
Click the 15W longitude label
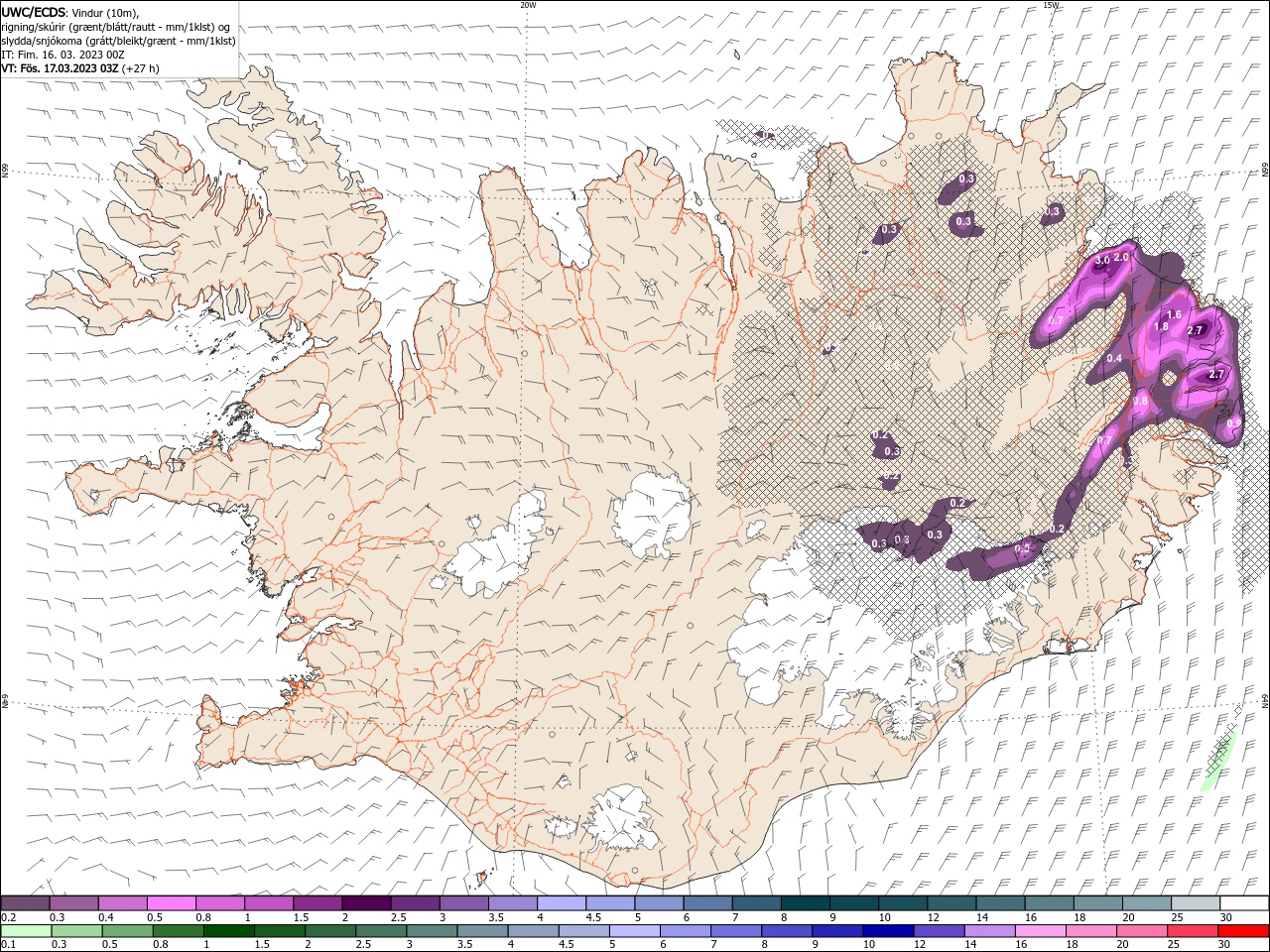1051,5
